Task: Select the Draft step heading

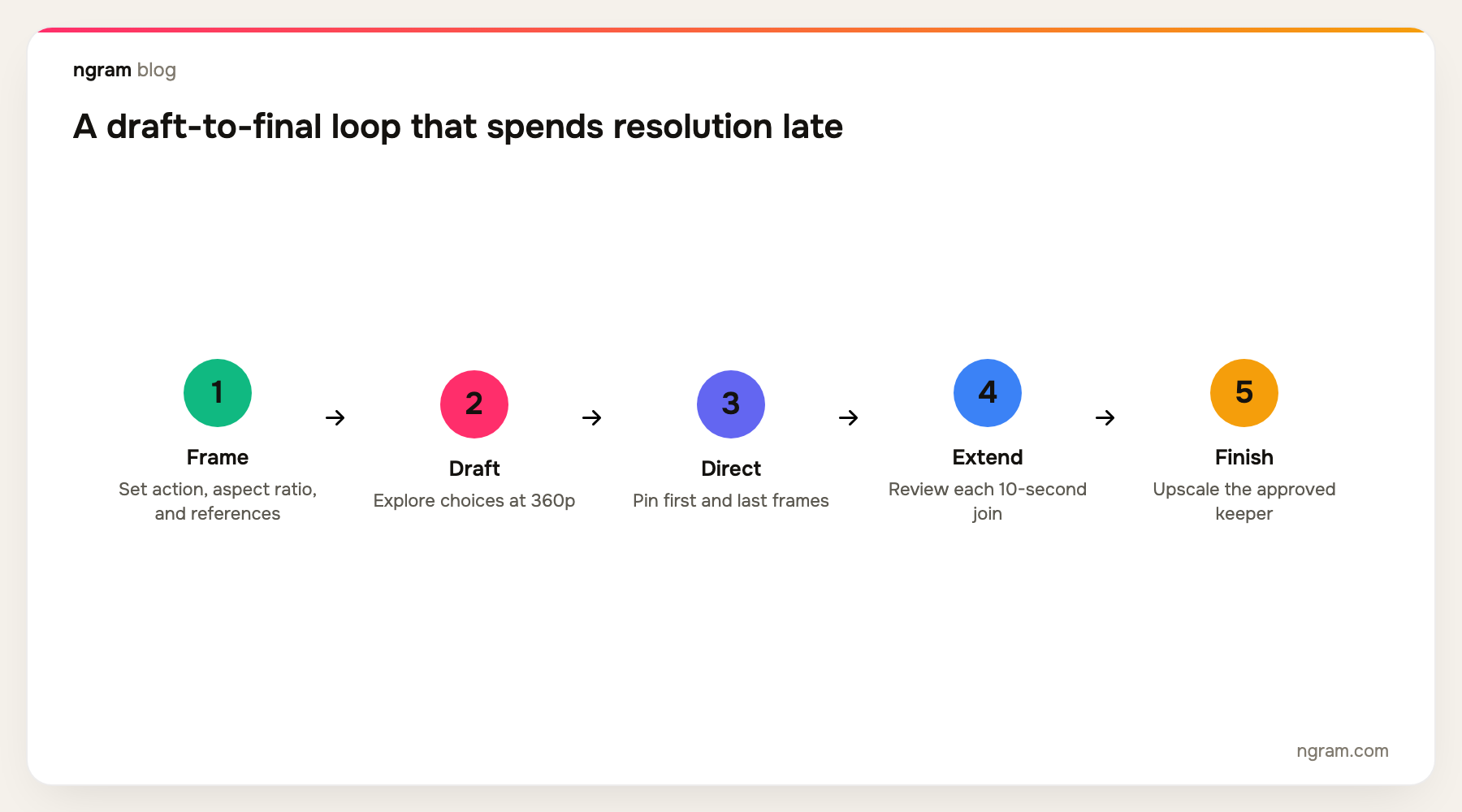Action: tap(474, 469)
